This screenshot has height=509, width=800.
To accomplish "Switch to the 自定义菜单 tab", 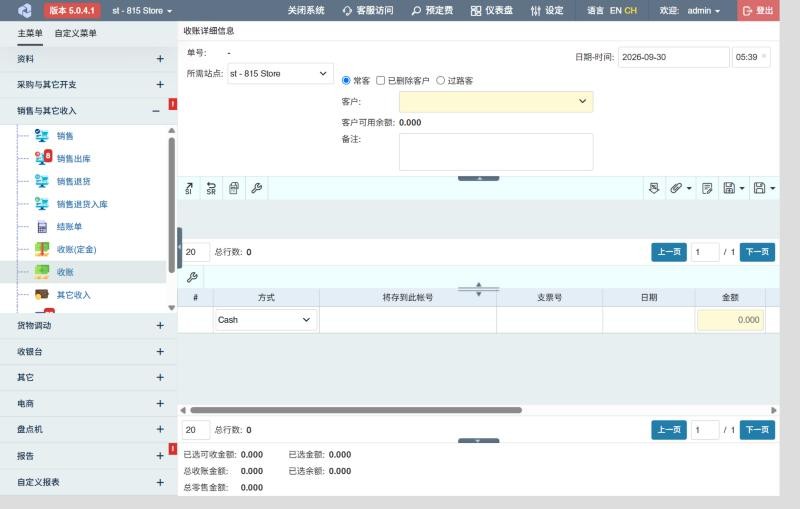I will point(76,33).
